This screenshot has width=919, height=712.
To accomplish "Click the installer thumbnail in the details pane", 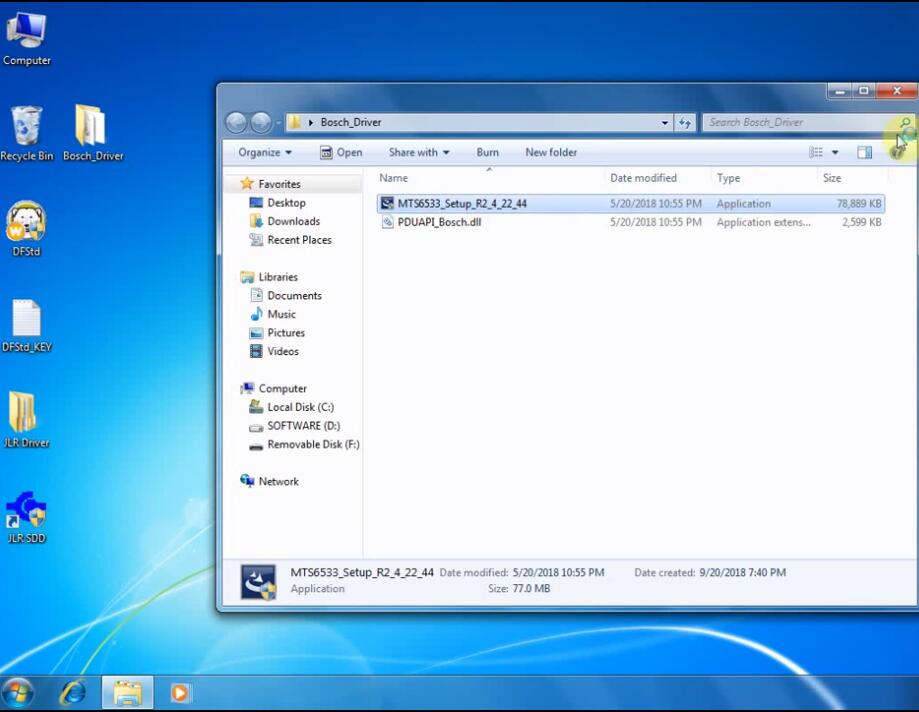I will 258,582.
